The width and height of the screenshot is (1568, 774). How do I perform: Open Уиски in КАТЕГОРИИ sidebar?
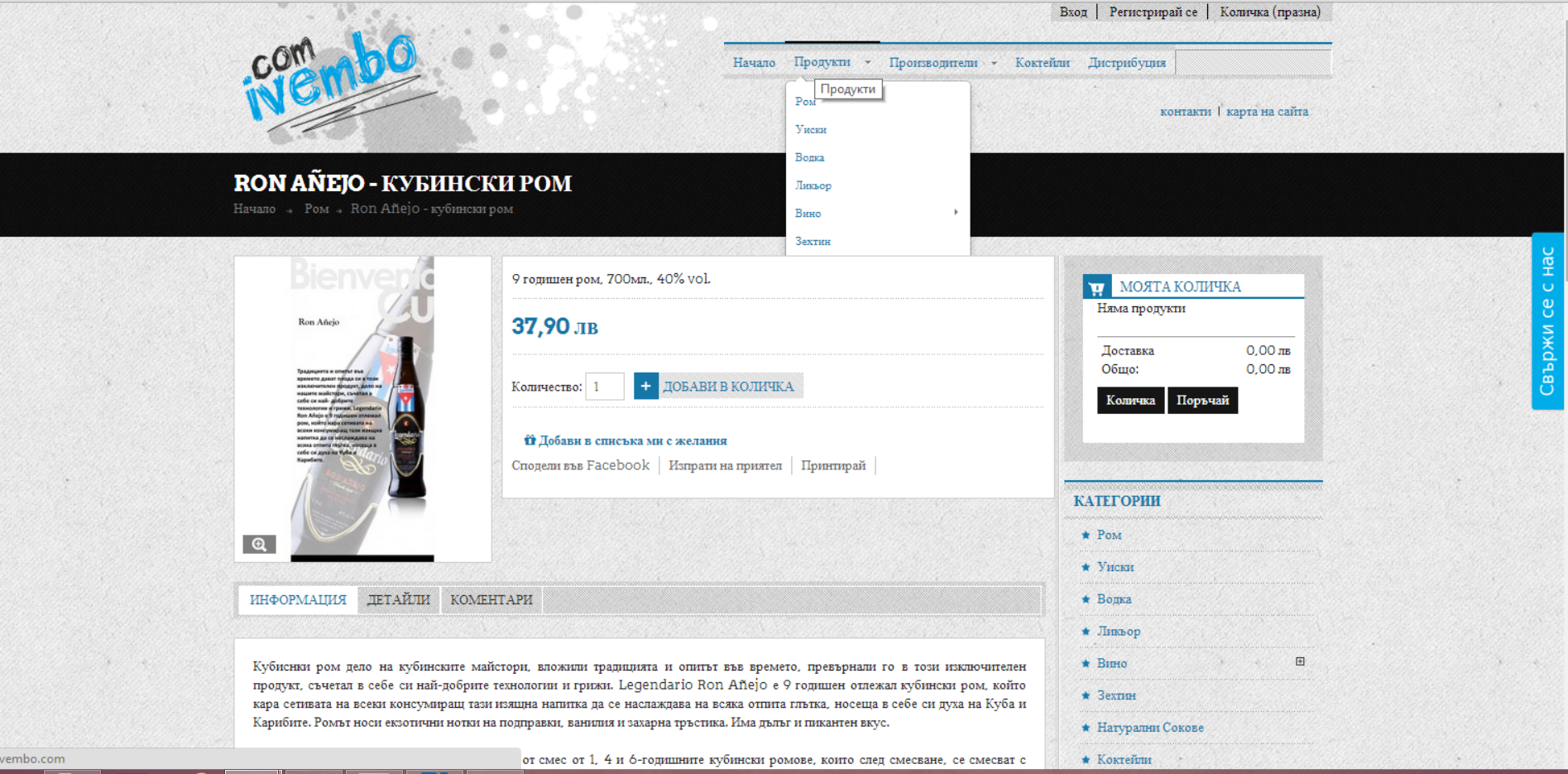(1115, 567)
